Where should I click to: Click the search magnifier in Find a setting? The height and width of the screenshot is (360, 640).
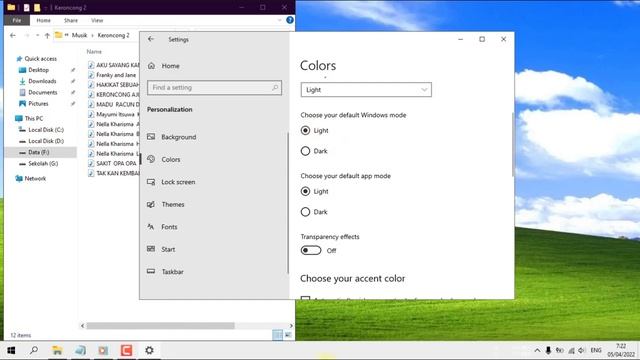click(275, 87)
